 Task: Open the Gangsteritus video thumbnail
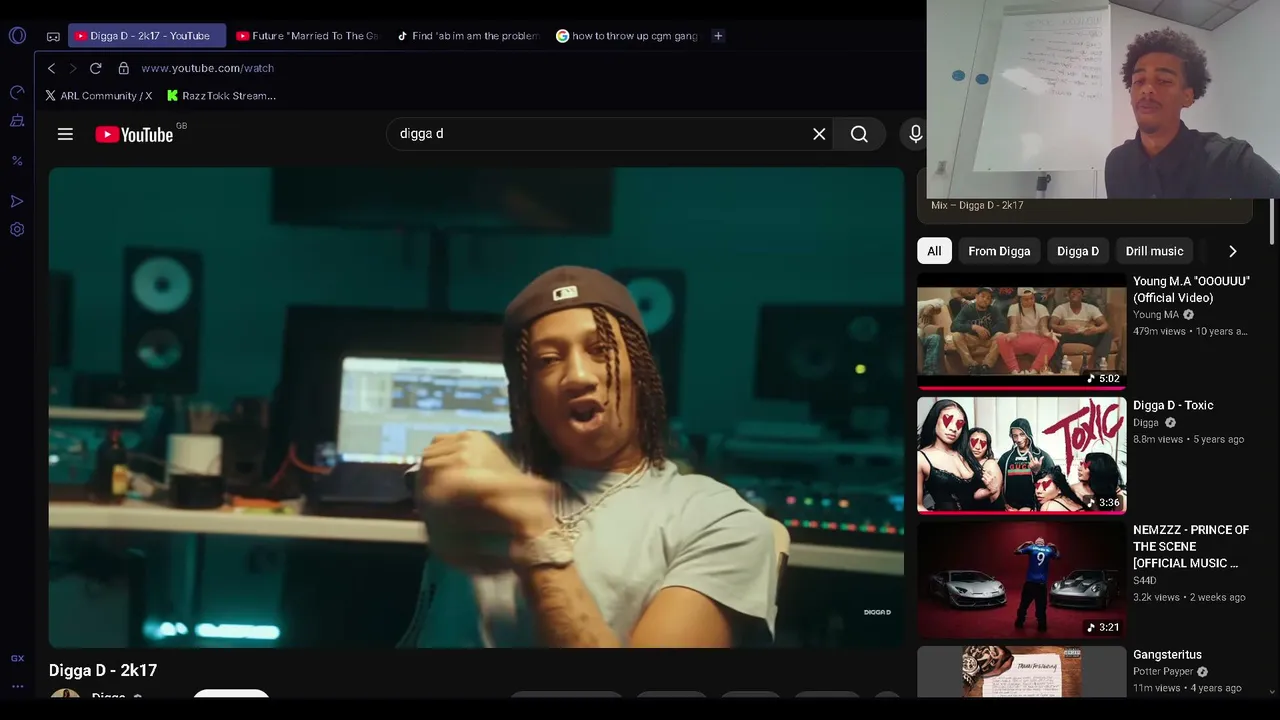[x=1022, y=671]
